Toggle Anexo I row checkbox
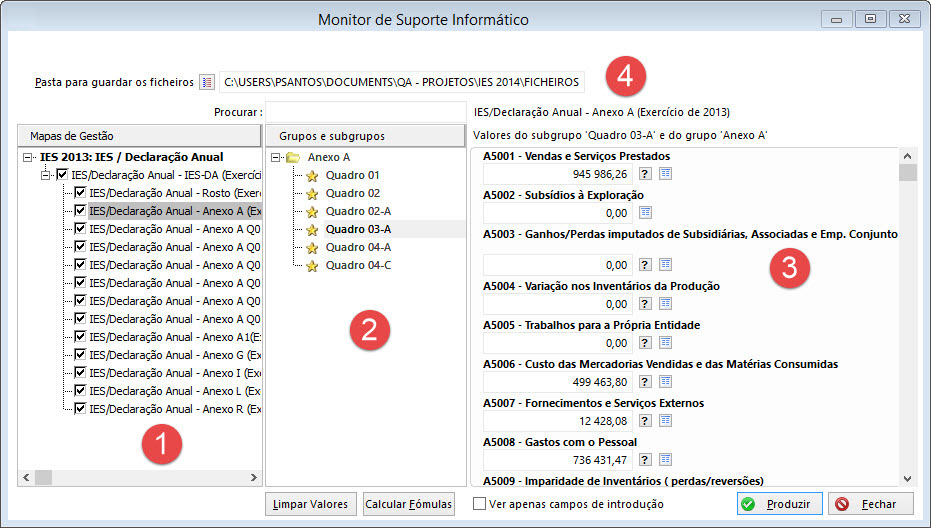The height and width of the screenshot is (528, 931). coord(80,372)
